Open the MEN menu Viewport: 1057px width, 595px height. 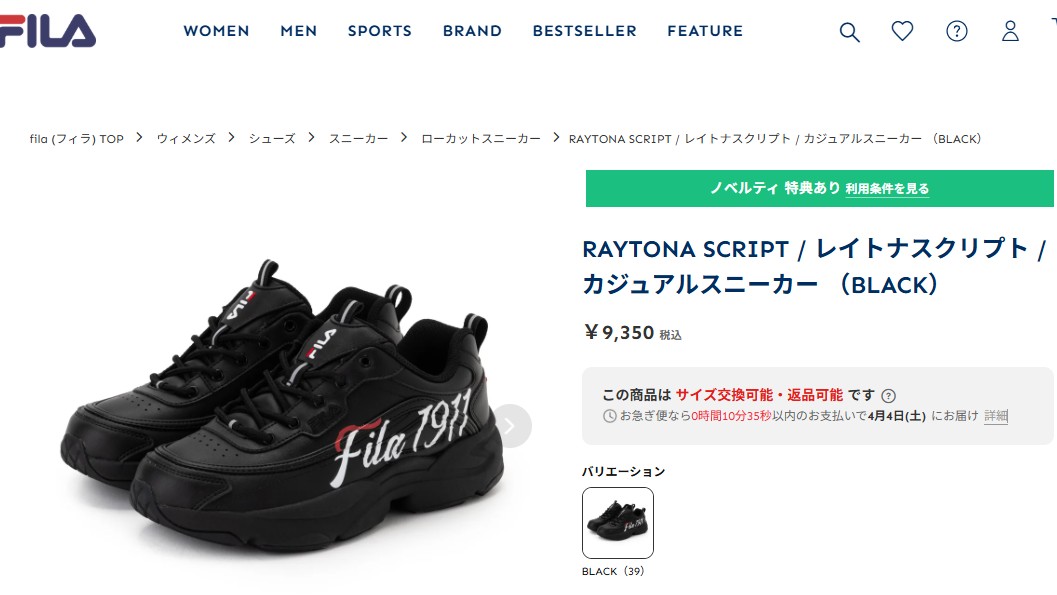(299, 31)
